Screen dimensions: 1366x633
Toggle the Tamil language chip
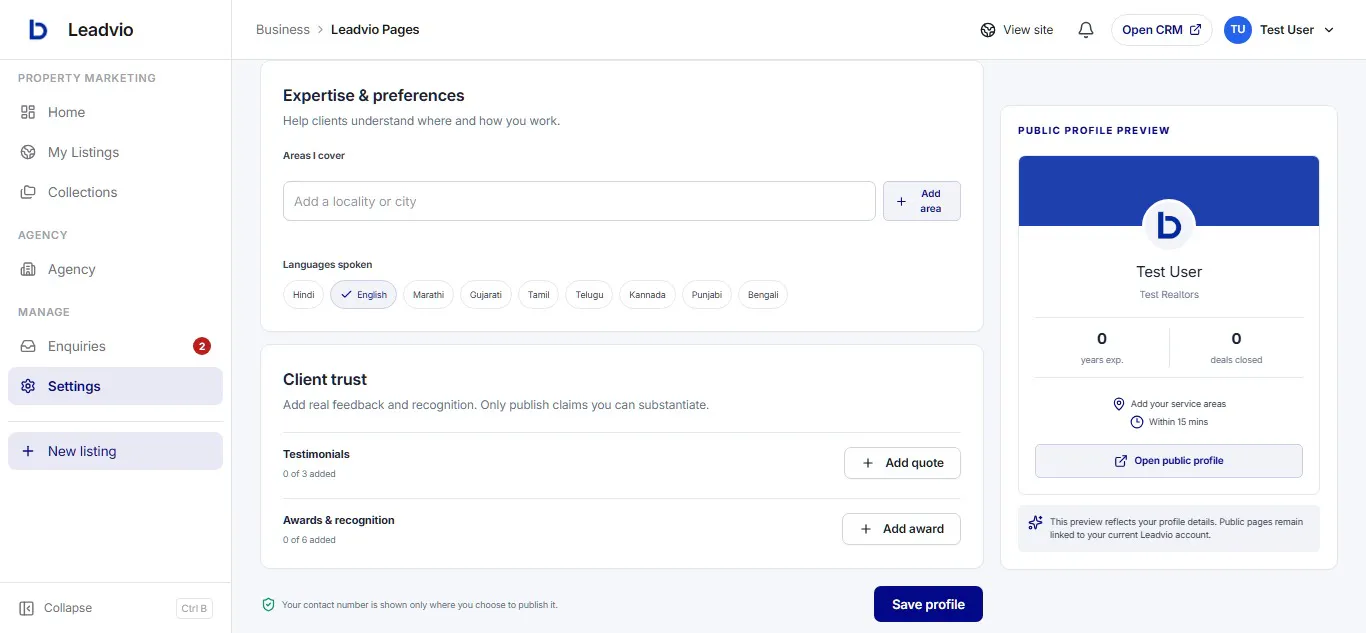[x=539, y=295]
